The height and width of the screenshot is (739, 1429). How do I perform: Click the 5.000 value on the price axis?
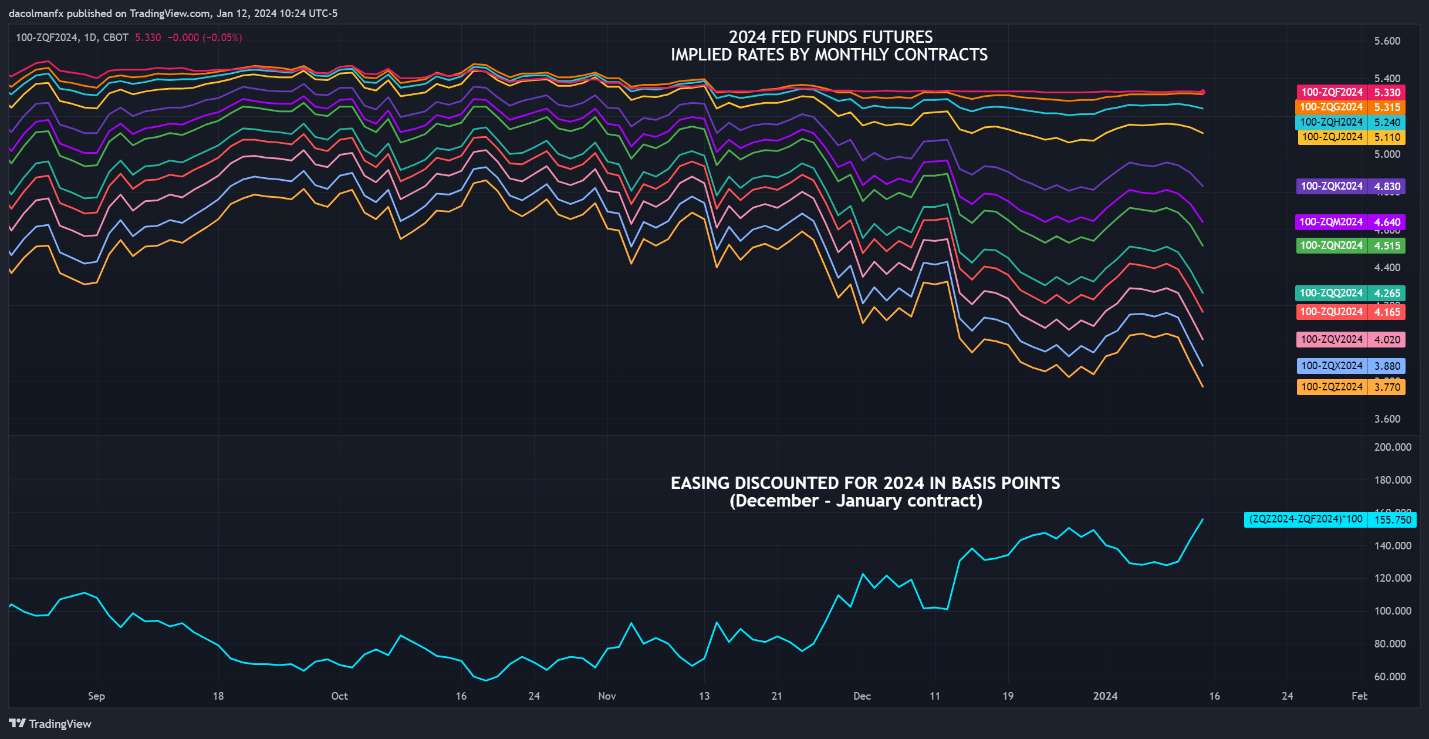1385,155
